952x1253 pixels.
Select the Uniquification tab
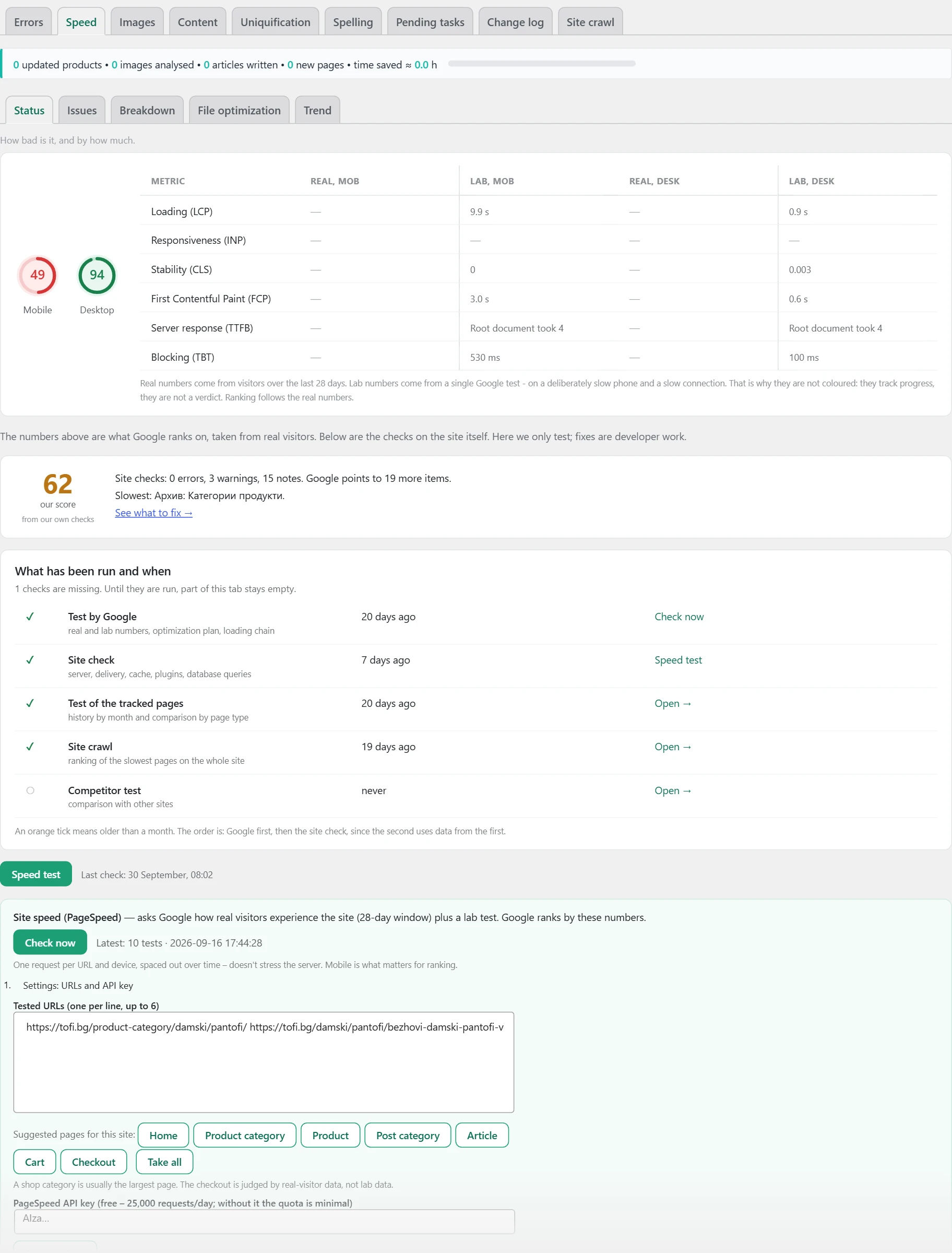click(276, 22)
